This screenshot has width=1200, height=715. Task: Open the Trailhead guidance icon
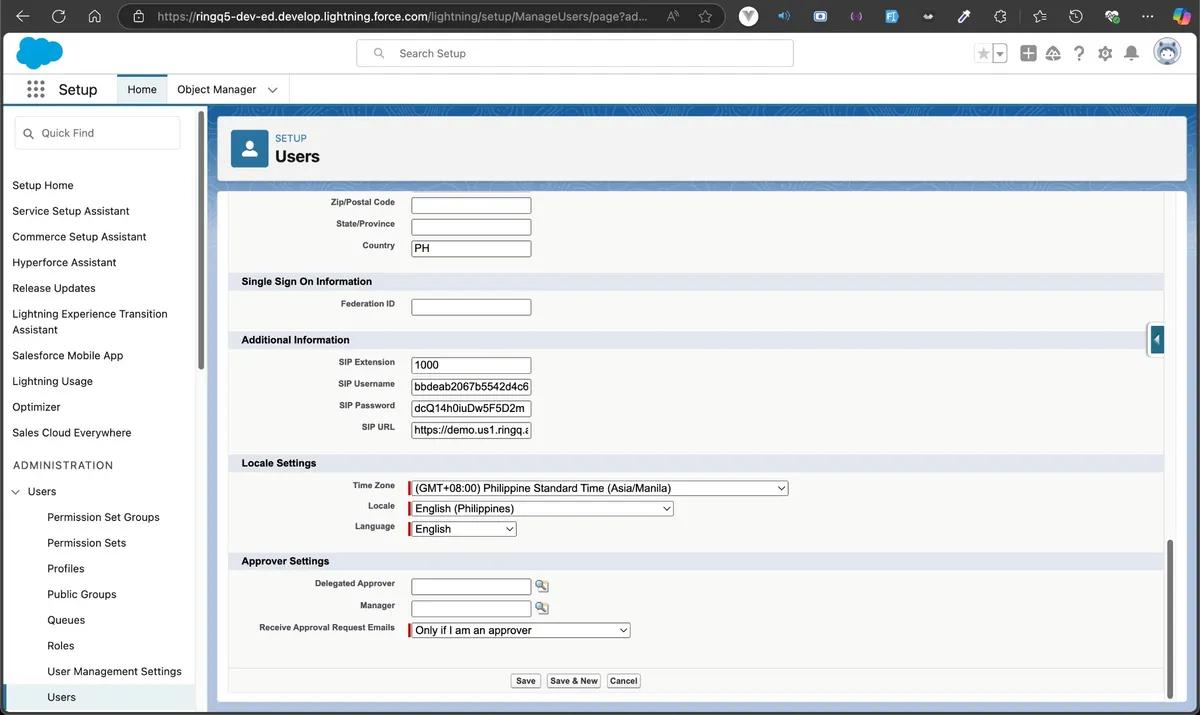pyautogui.click(x=1053, y=54)
